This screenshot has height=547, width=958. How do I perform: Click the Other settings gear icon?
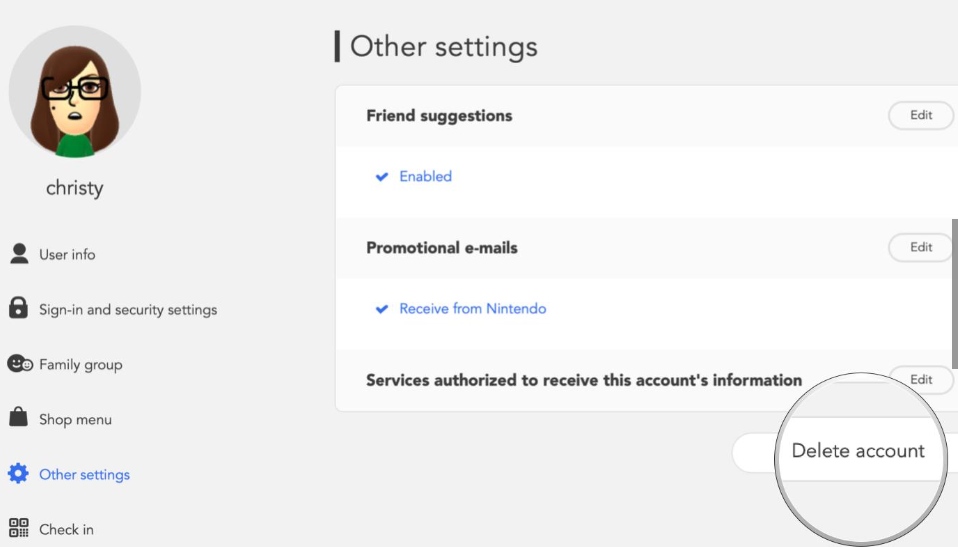coord(18,474)
